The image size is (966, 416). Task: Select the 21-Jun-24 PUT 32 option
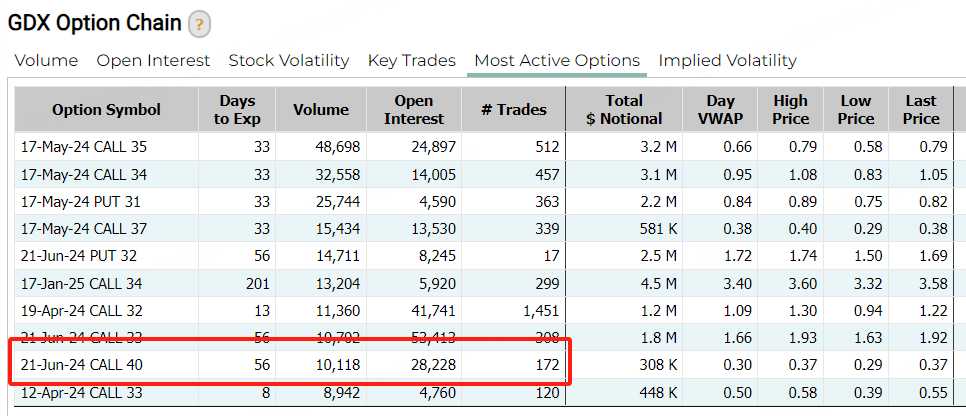coord(79,256)
